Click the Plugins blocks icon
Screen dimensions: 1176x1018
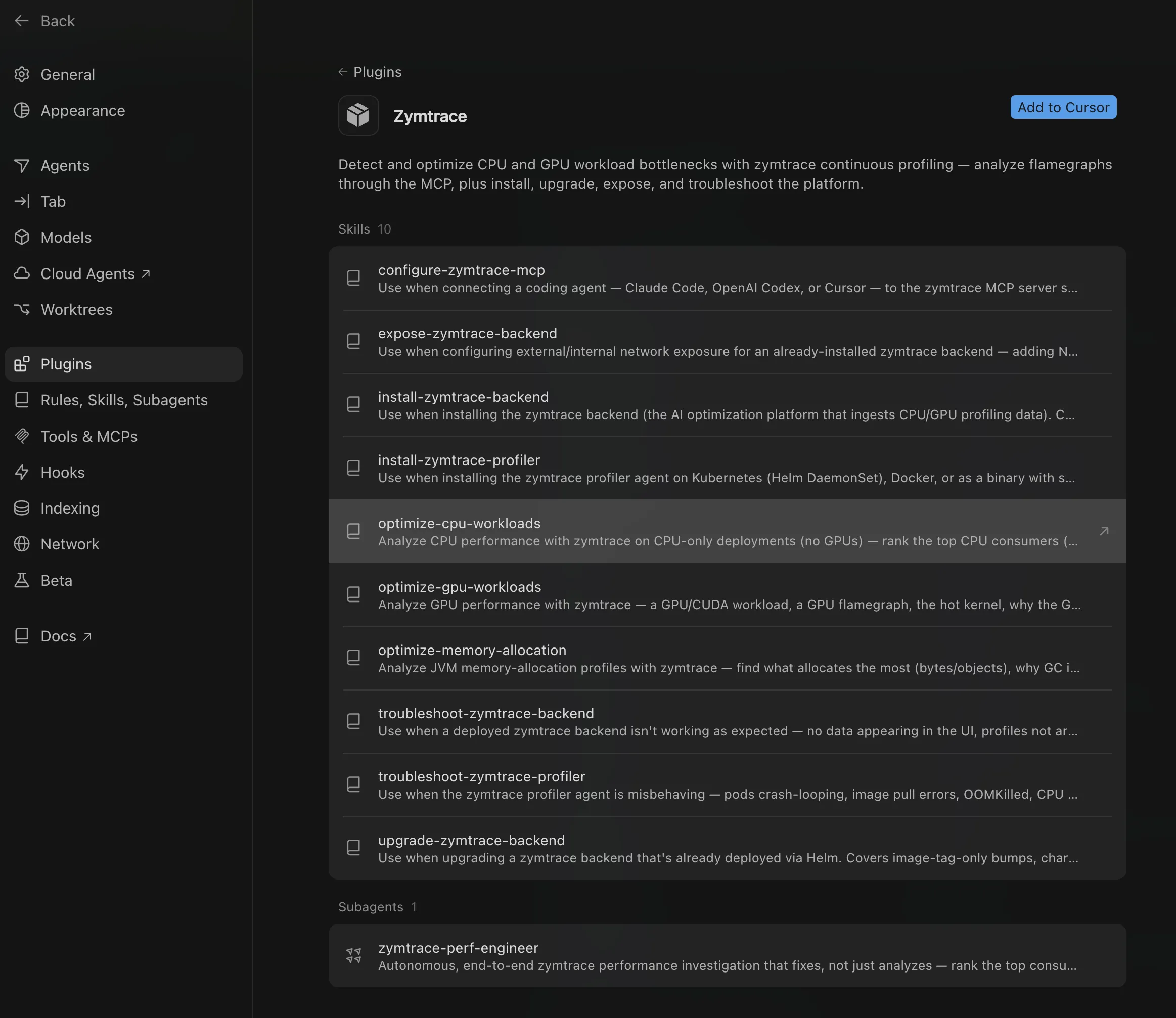click(22, 363)
